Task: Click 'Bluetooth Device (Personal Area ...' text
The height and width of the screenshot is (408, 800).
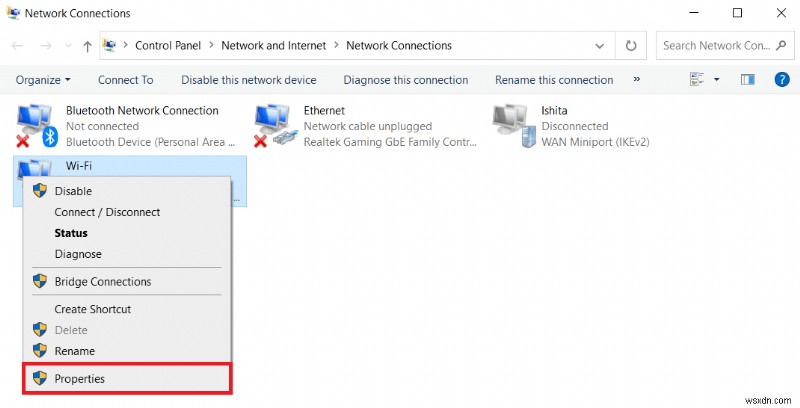Action: point(150,142)
